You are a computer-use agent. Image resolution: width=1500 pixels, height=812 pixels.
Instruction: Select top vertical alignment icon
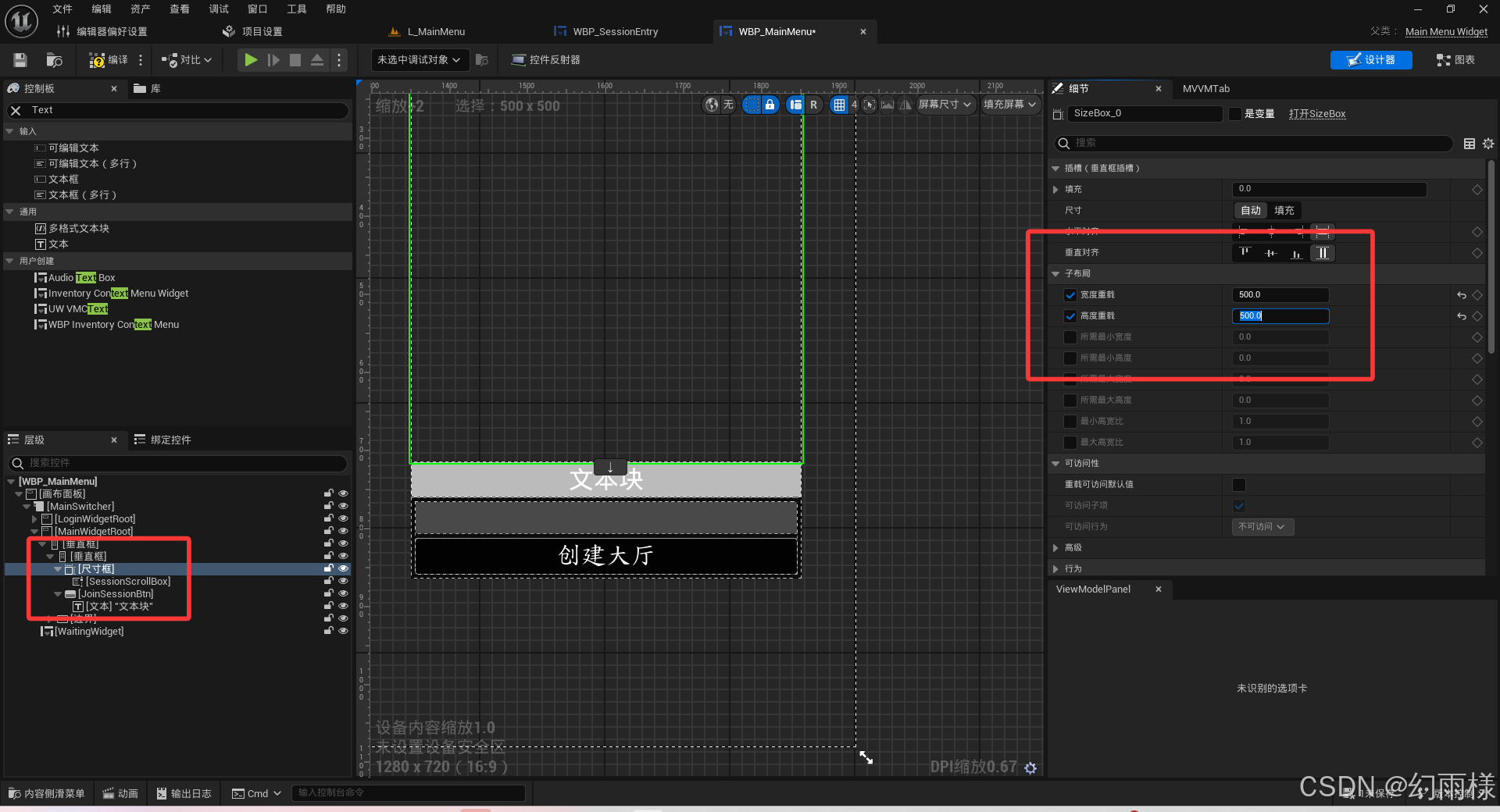pyautogui.click(x=1245, y=253)
